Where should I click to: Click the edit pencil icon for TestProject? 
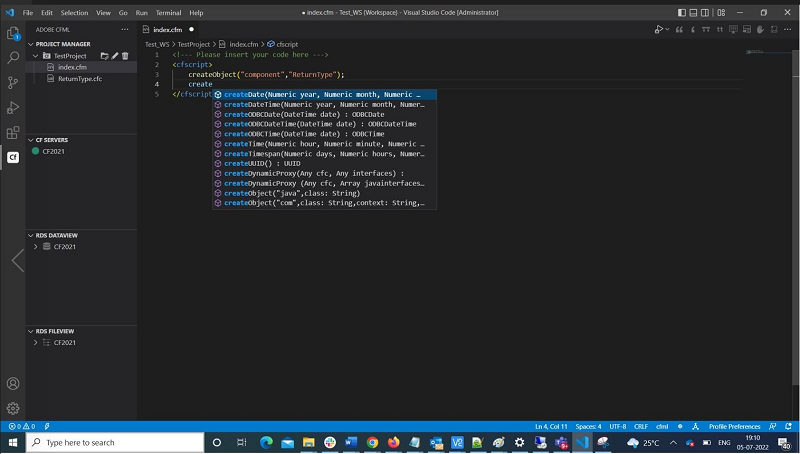click(x=115, y=56)
